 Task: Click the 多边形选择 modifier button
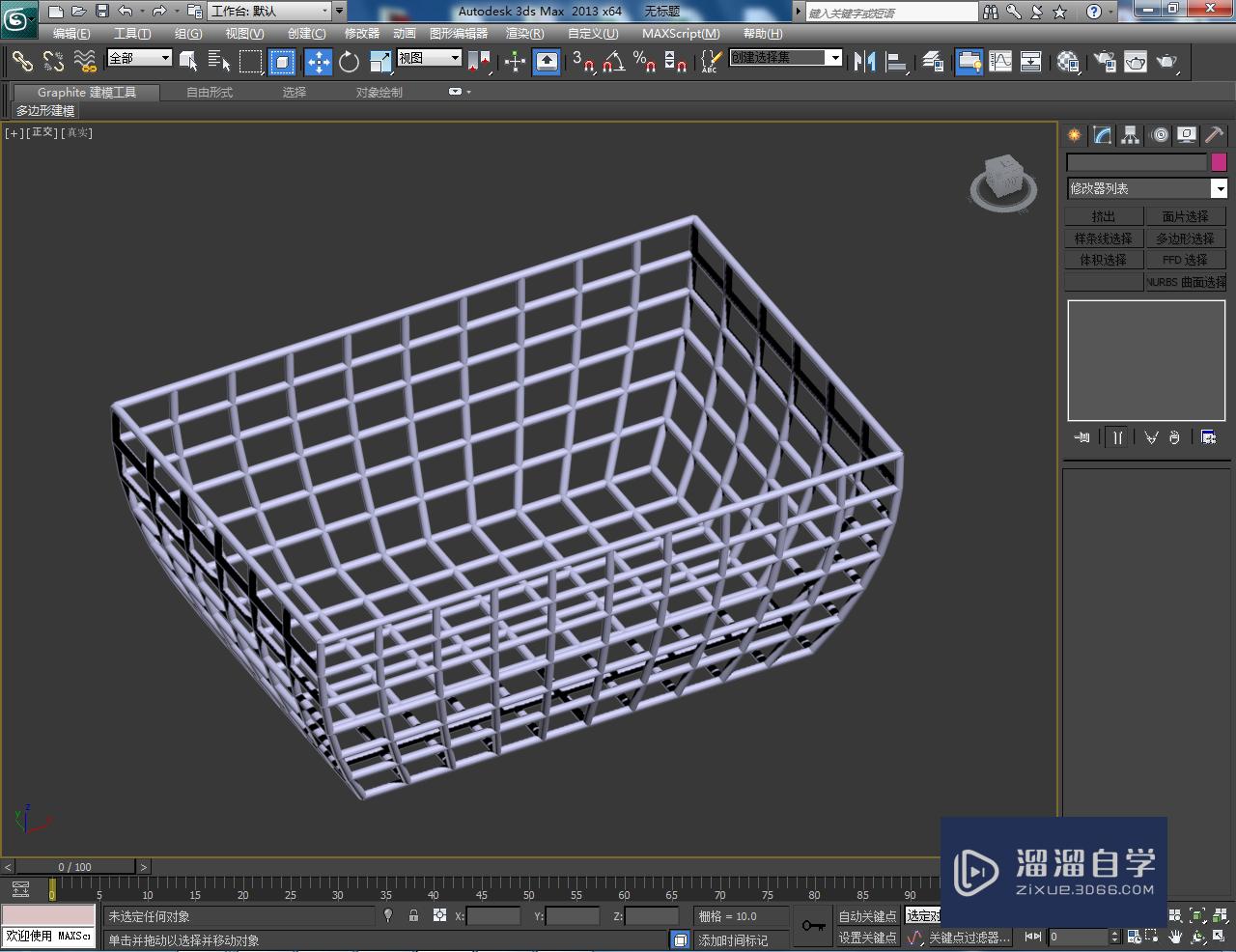1186,238
